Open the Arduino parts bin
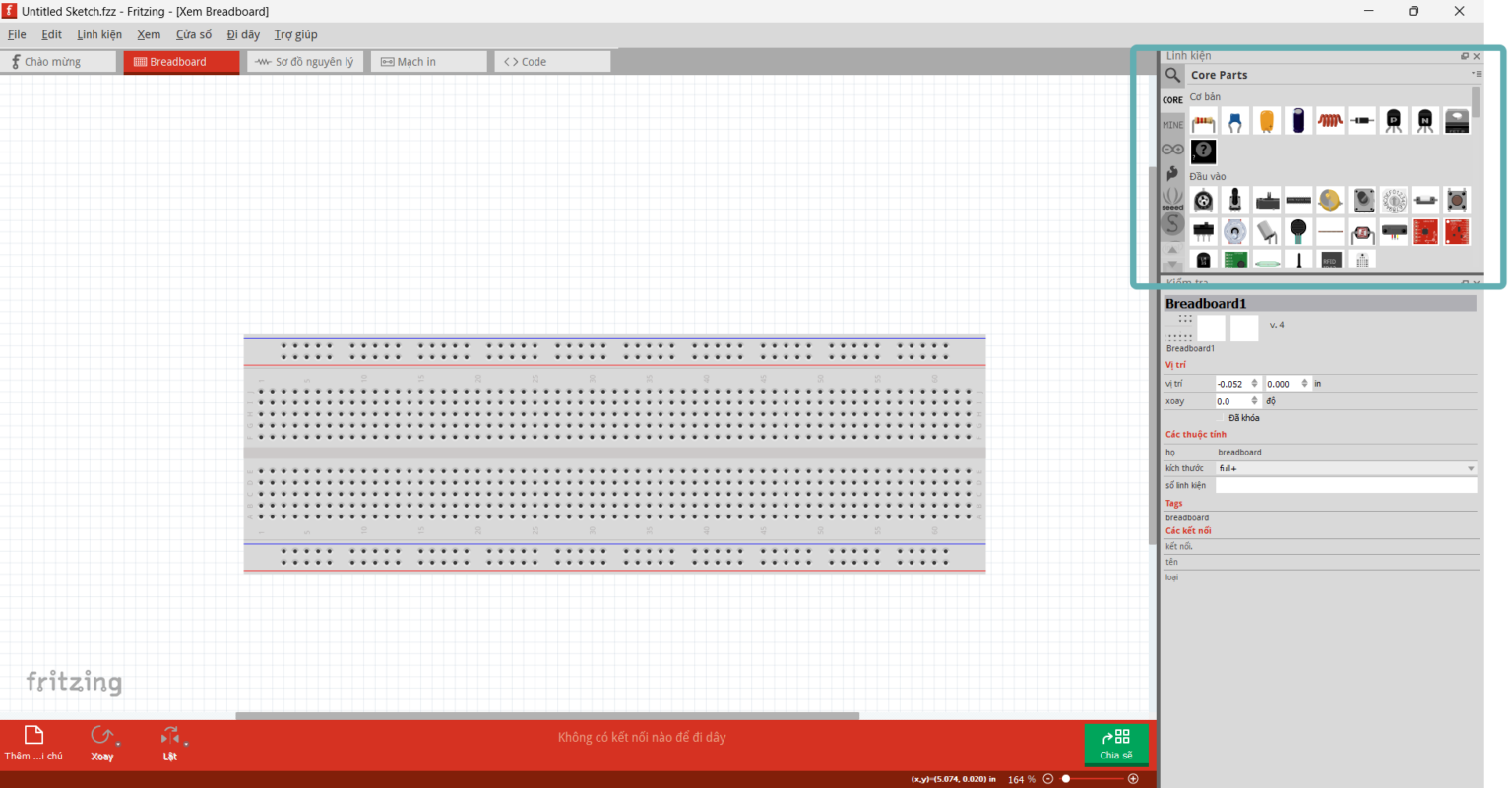The height and width of the screenshot is (788, 1512). pos(1172,150)
